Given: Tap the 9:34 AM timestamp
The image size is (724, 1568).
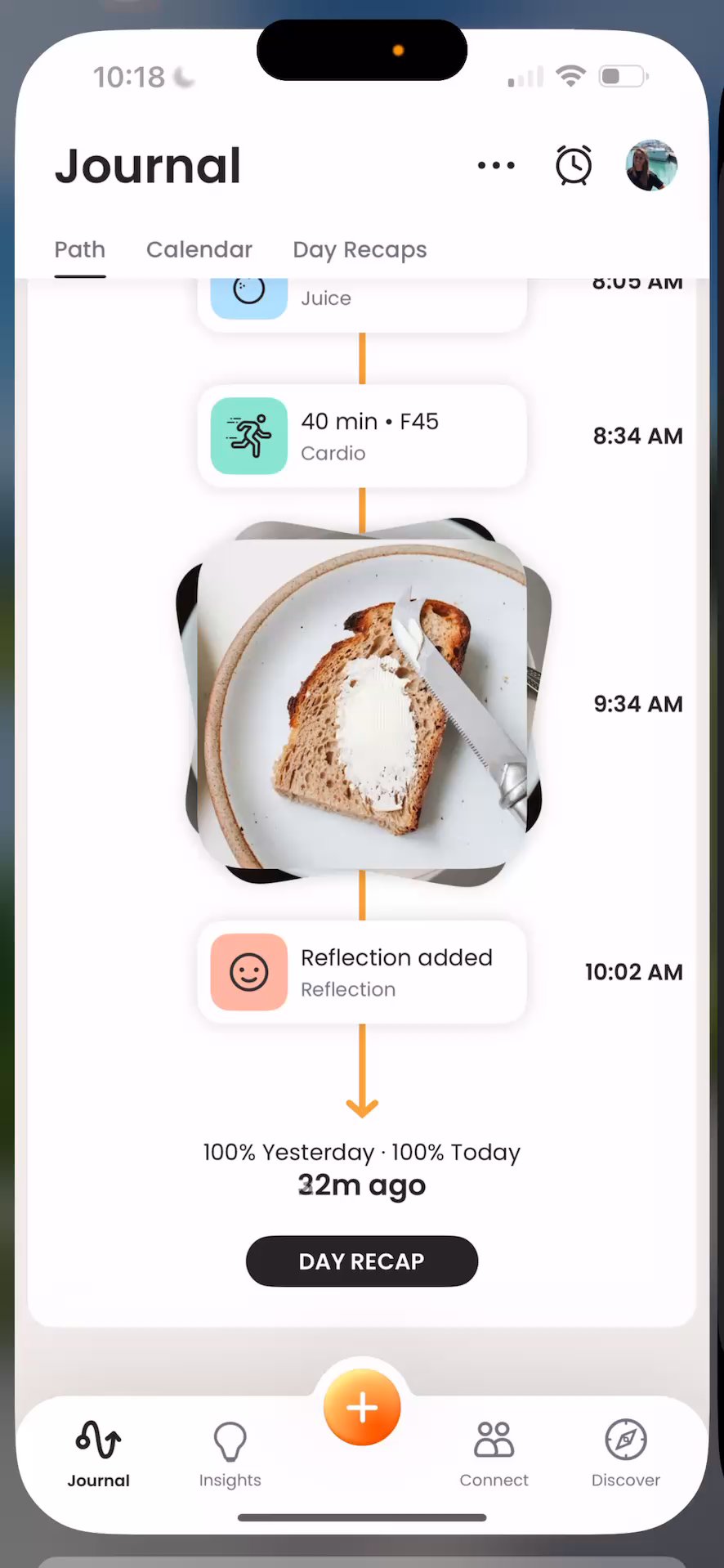Looking at the screenshot, I should [638, 704].
